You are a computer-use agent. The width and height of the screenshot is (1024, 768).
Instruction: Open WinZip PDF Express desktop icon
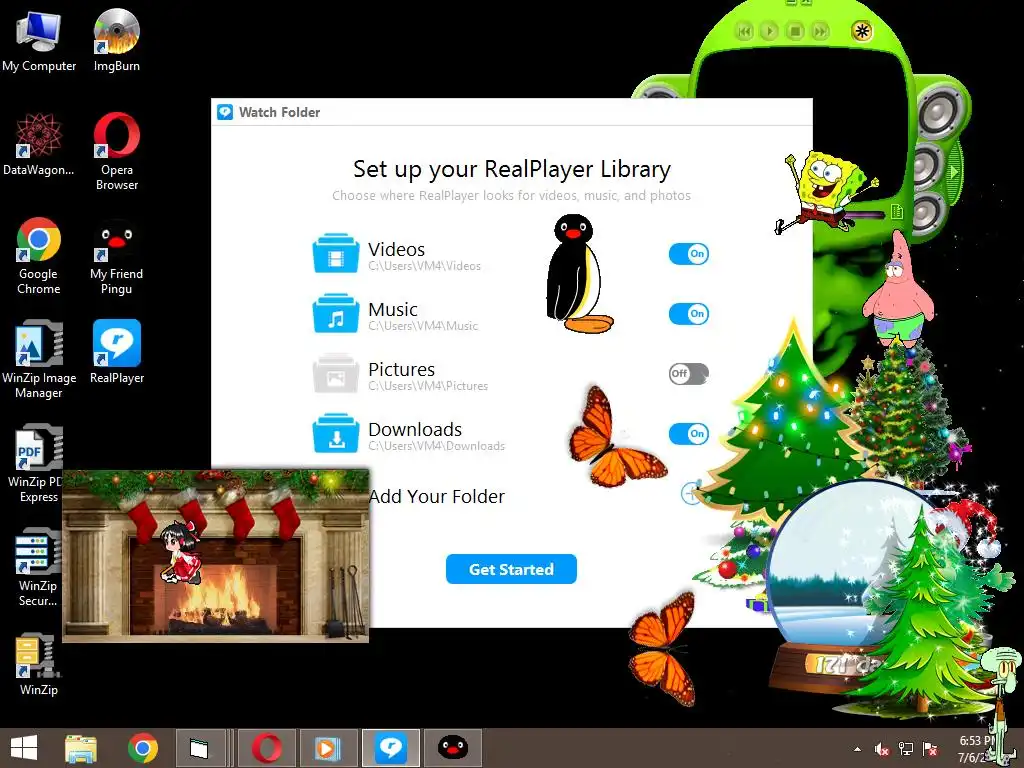click(x=34, y=464)
